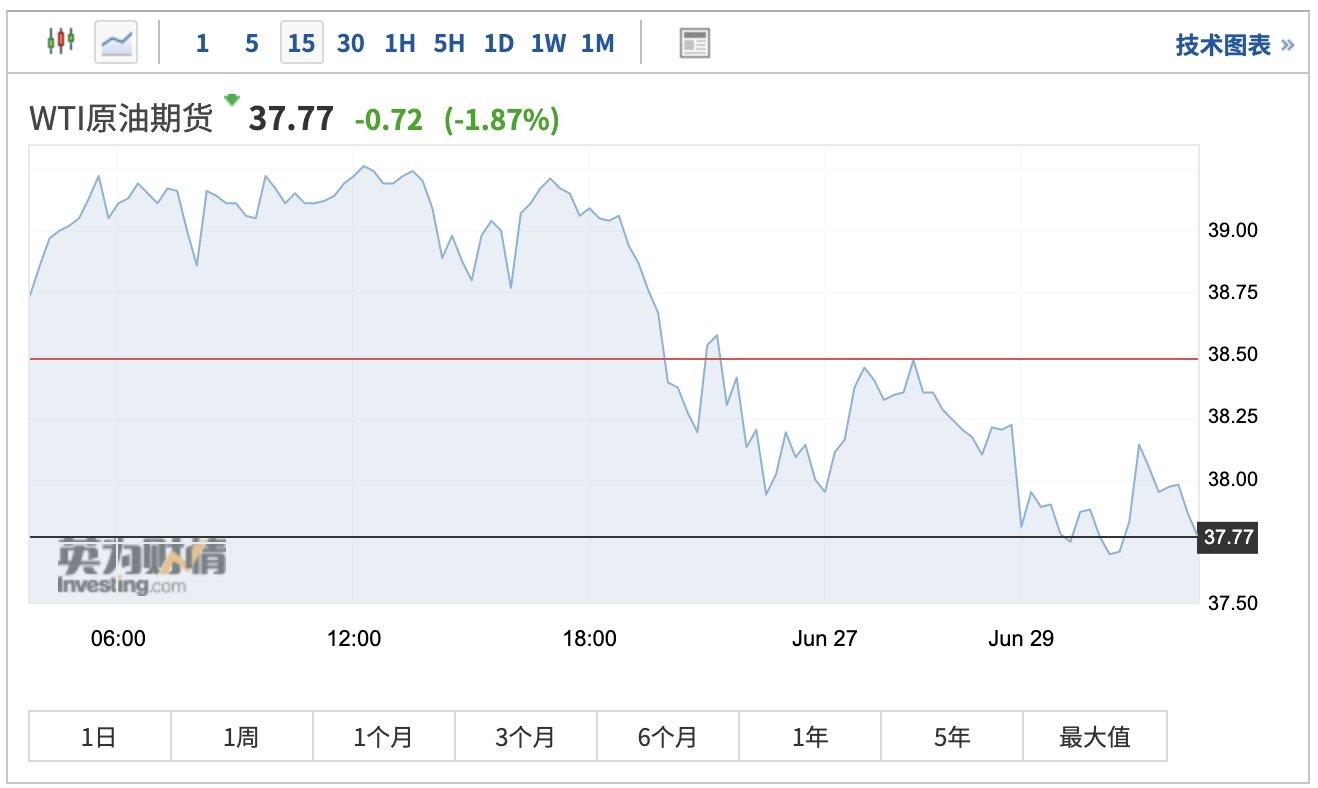Show the 1个月 time range
This screenshot has height=788, width=1318.
(383, 737)
